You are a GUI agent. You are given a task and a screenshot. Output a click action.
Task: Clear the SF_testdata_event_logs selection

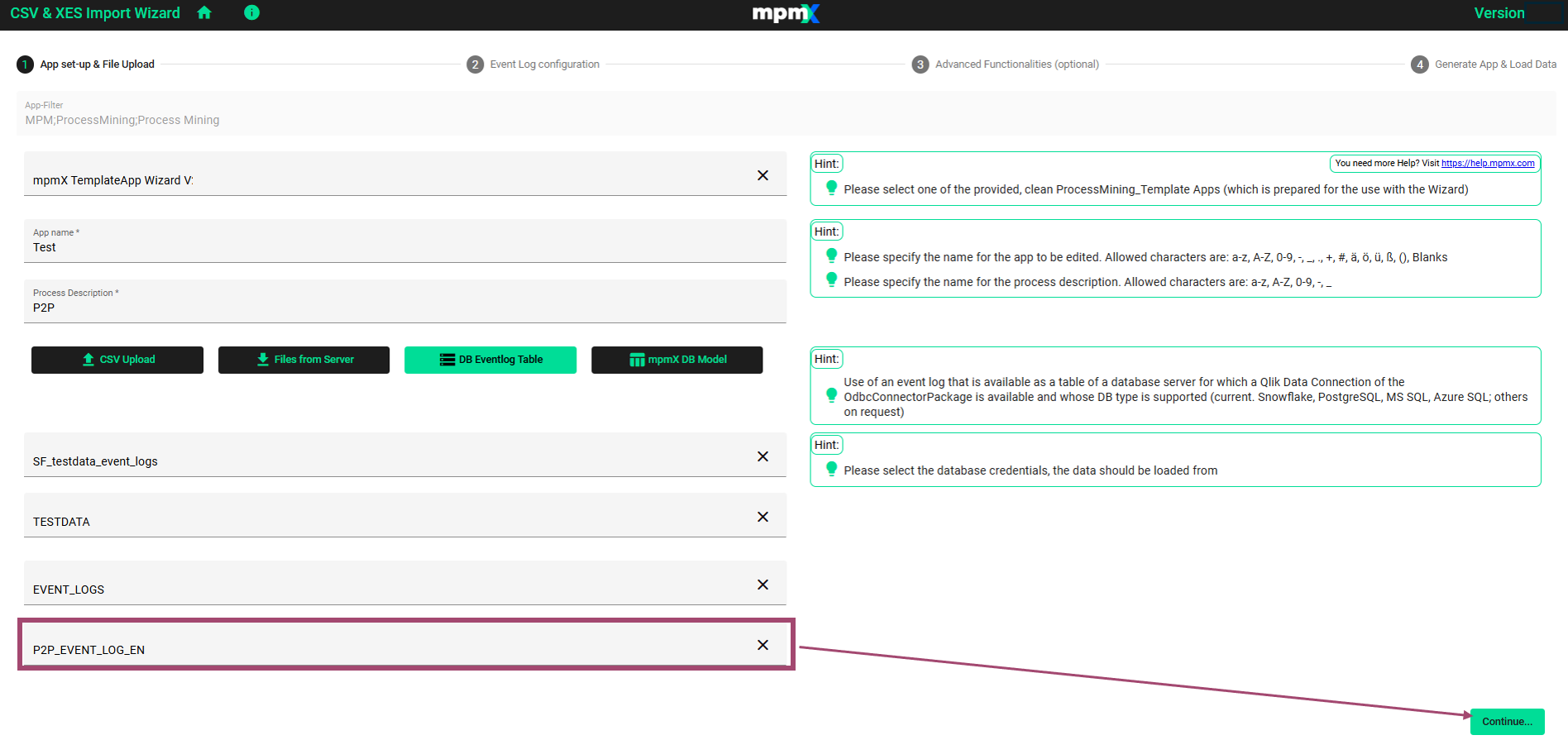pyautogui.click(x=762, y=456)
